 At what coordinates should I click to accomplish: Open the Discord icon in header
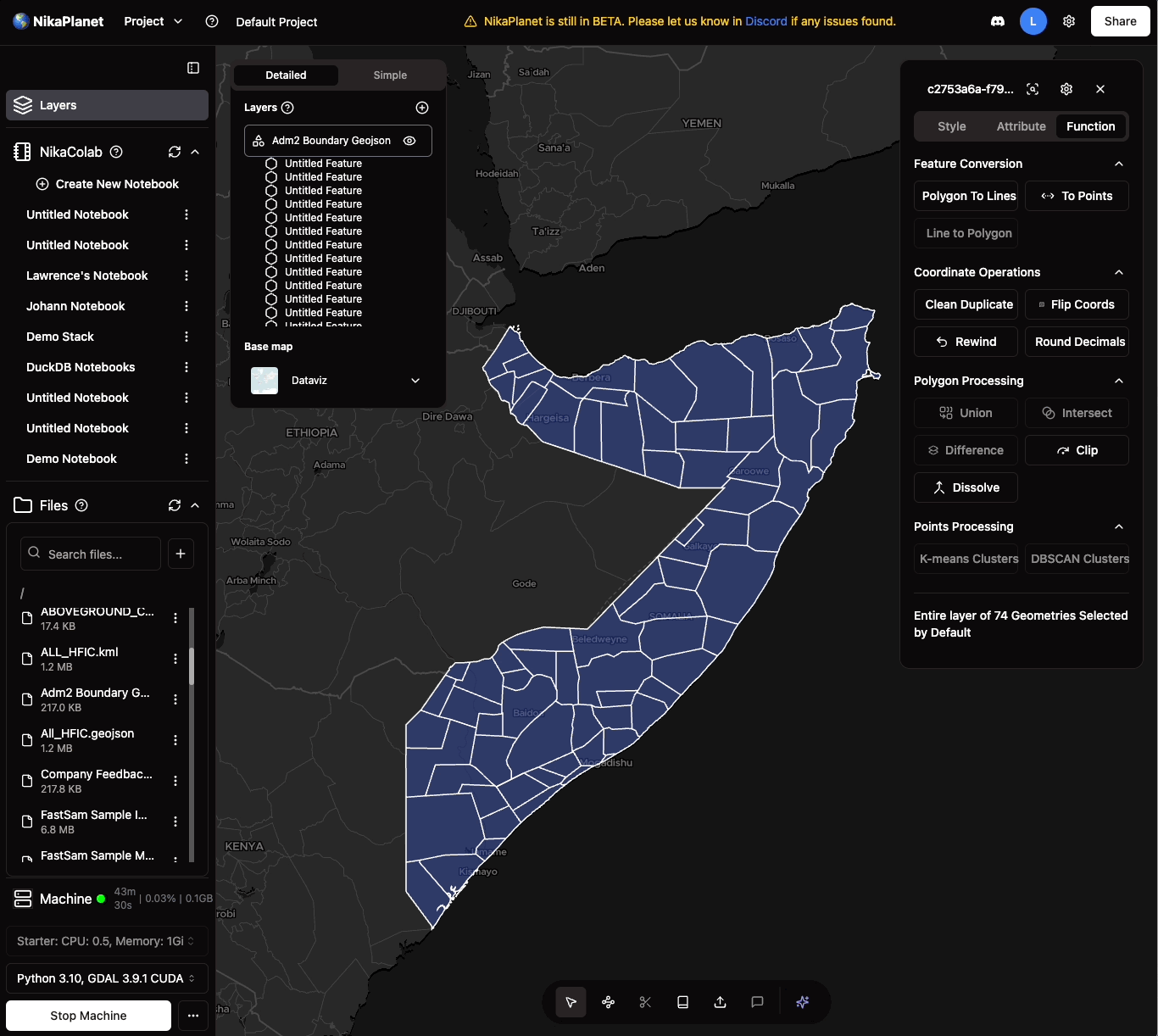pyautogui.click(x=998, y=21)
